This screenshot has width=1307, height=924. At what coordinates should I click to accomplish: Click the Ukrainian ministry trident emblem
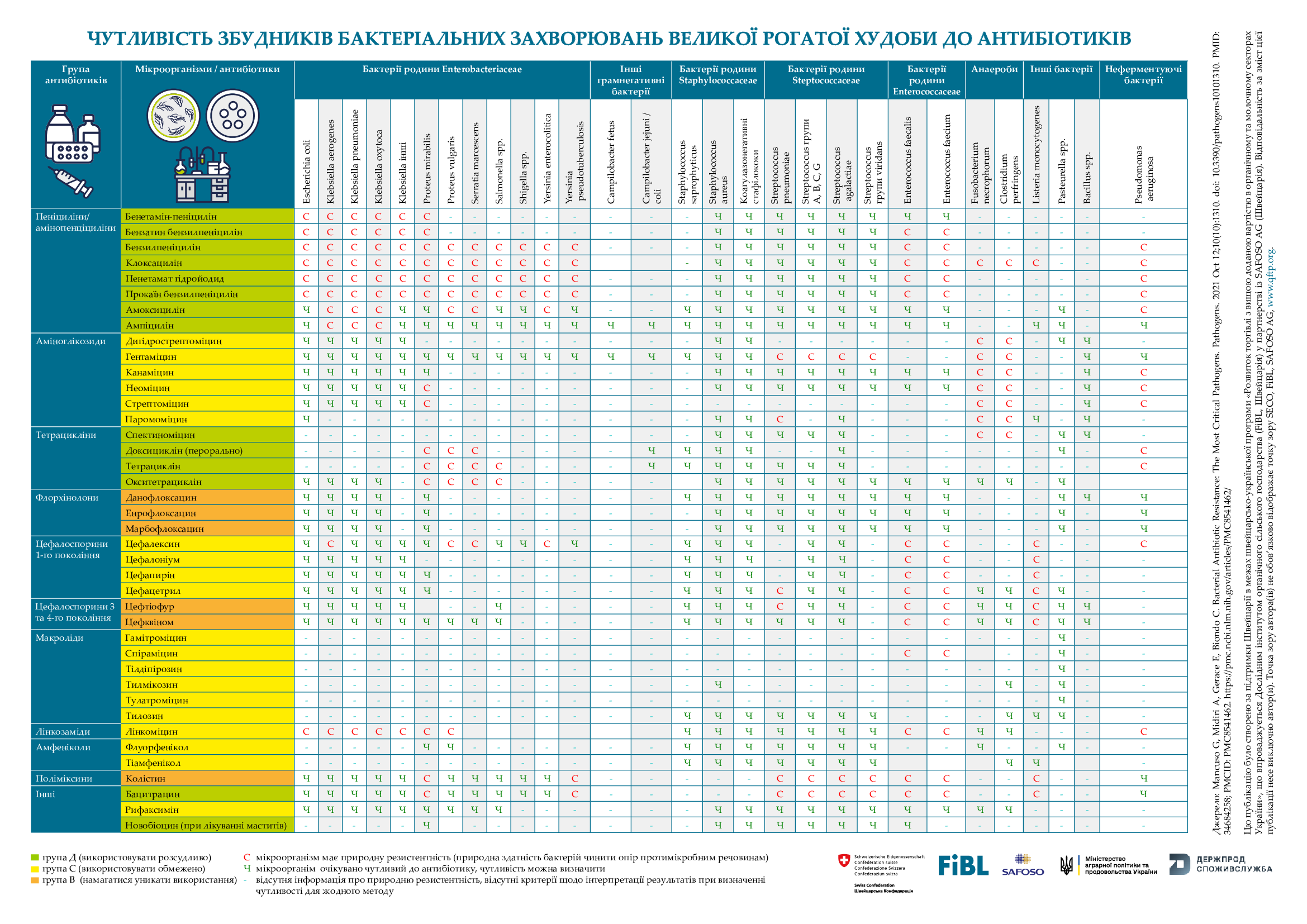(x=1067, y=866)
